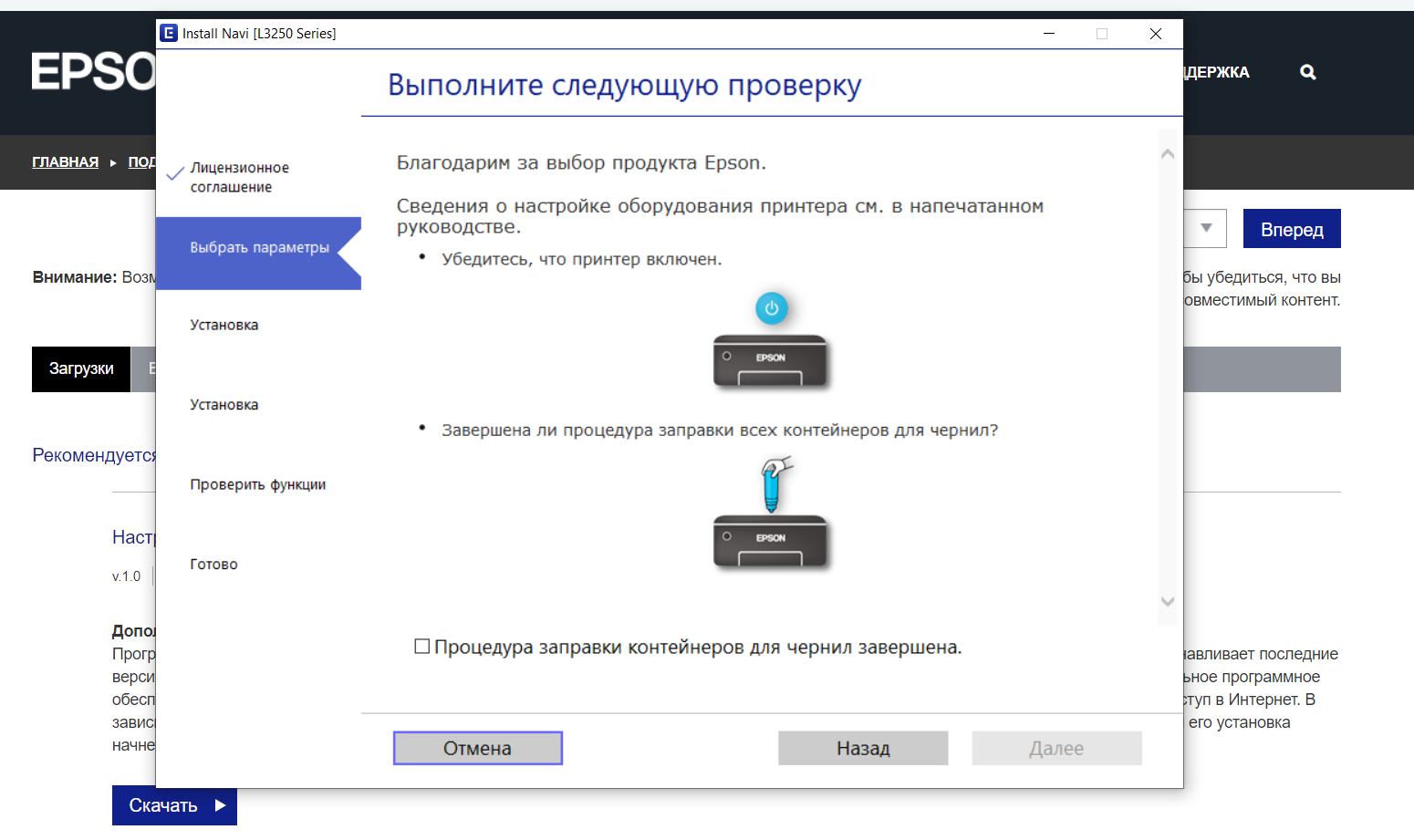The height and width of the screenshot is (840, 1414).
Task: Select Проверить функции step in sidebar
Action: tap(258, 484)
